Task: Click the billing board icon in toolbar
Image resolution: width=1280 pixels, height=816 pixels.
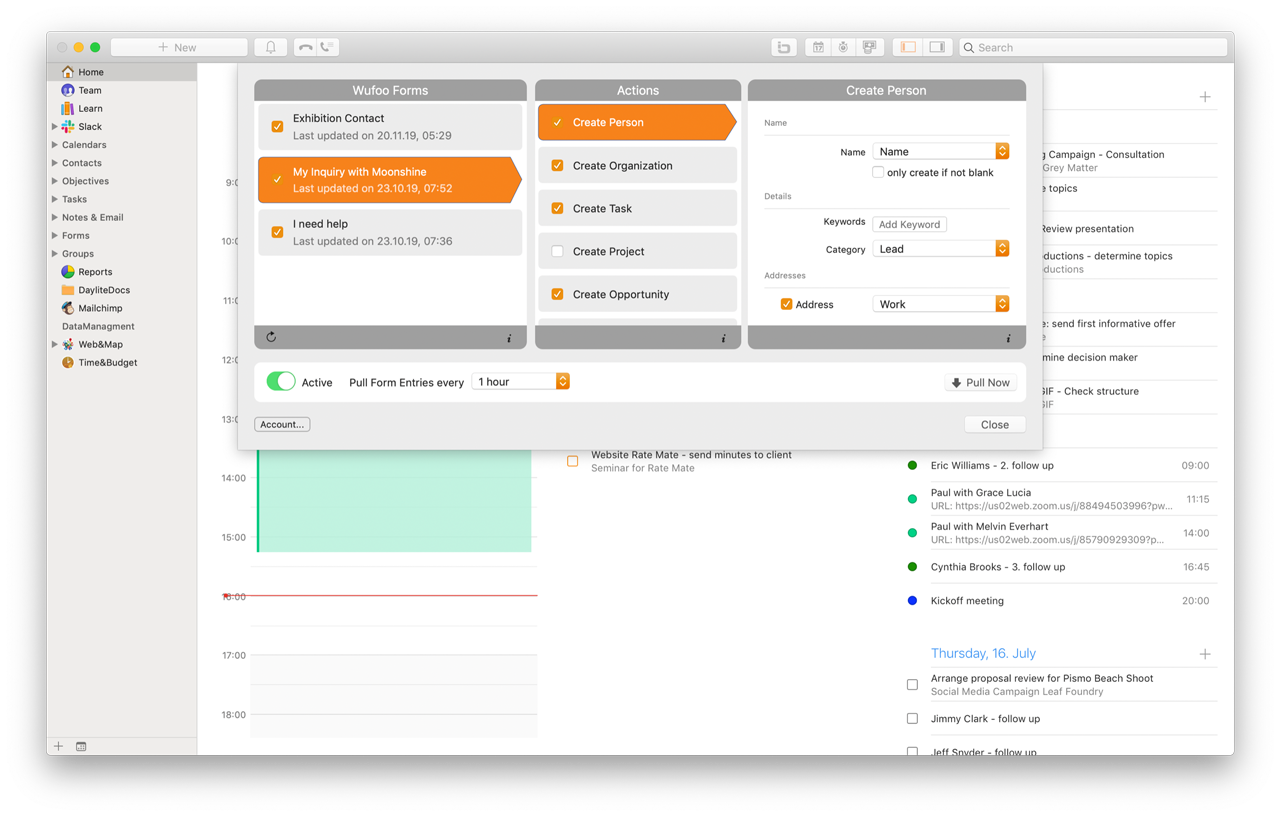Action: point(869,47)
